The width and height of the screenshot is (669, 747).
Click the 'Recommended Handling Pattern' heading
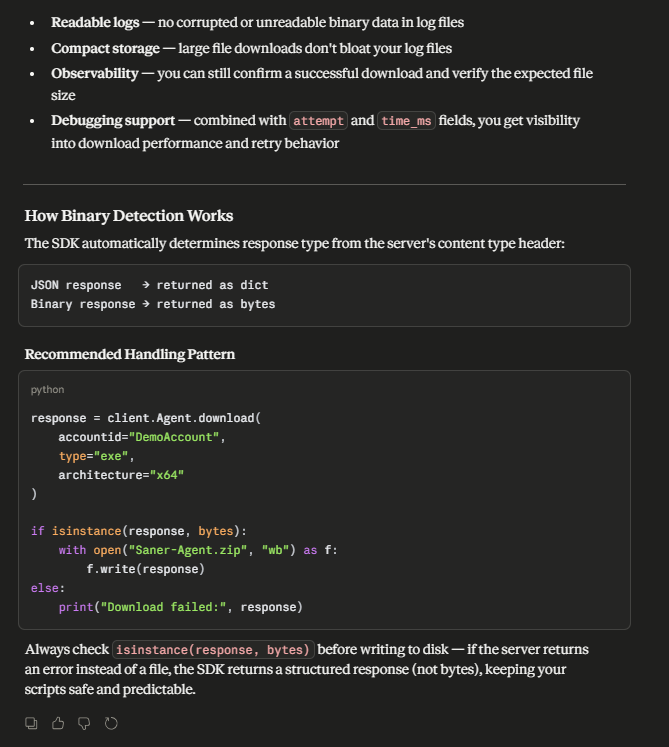point(130,354)
